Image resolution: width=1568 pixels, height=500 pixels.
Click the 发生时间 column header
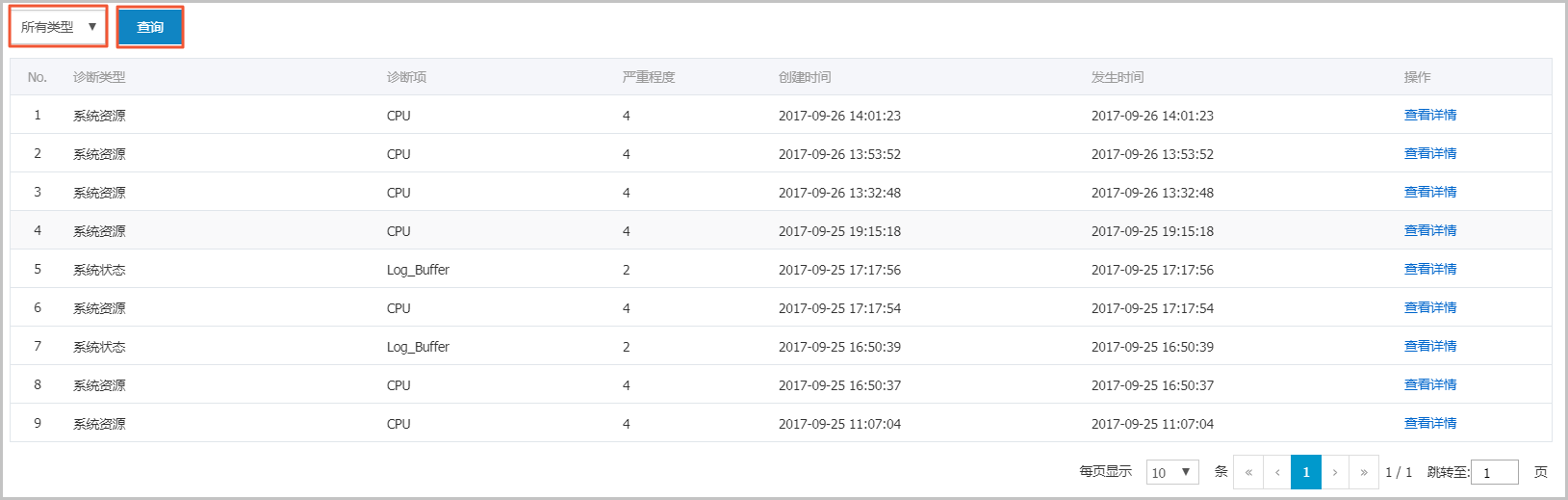click(1118, 77)
